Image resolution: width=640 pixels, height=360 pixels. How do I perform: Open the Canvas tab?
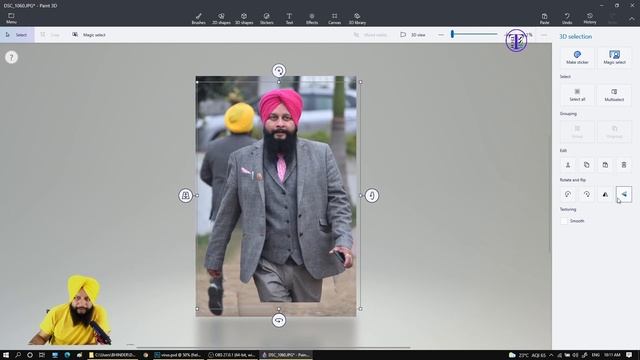(x=334, y=18)
